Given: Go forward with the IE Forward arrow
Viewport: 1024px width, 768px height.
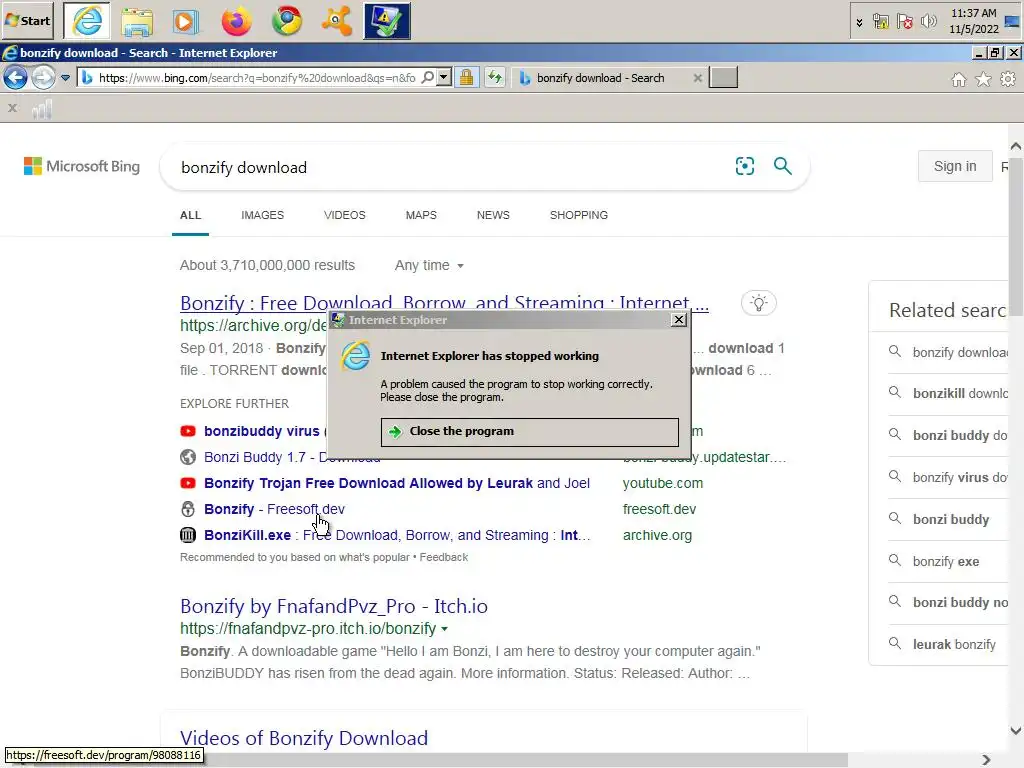Looking at the screenshot, I should click(43, 78).
